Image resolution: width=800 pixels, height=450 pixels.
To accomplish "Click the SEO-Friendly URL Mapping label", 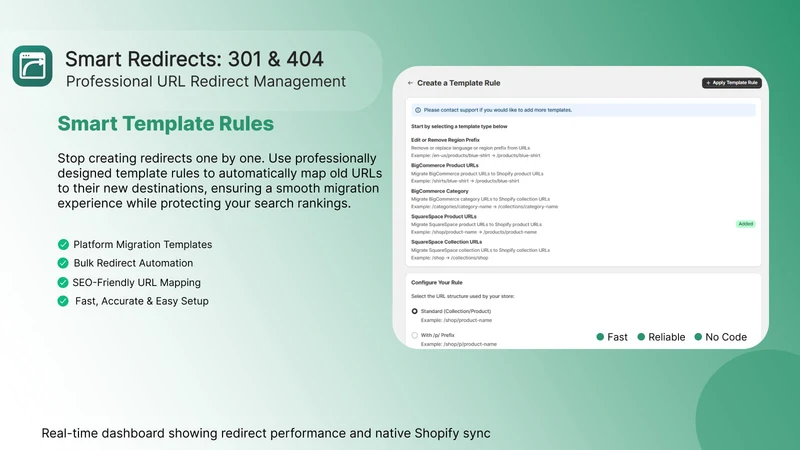I will coord(137,283).
